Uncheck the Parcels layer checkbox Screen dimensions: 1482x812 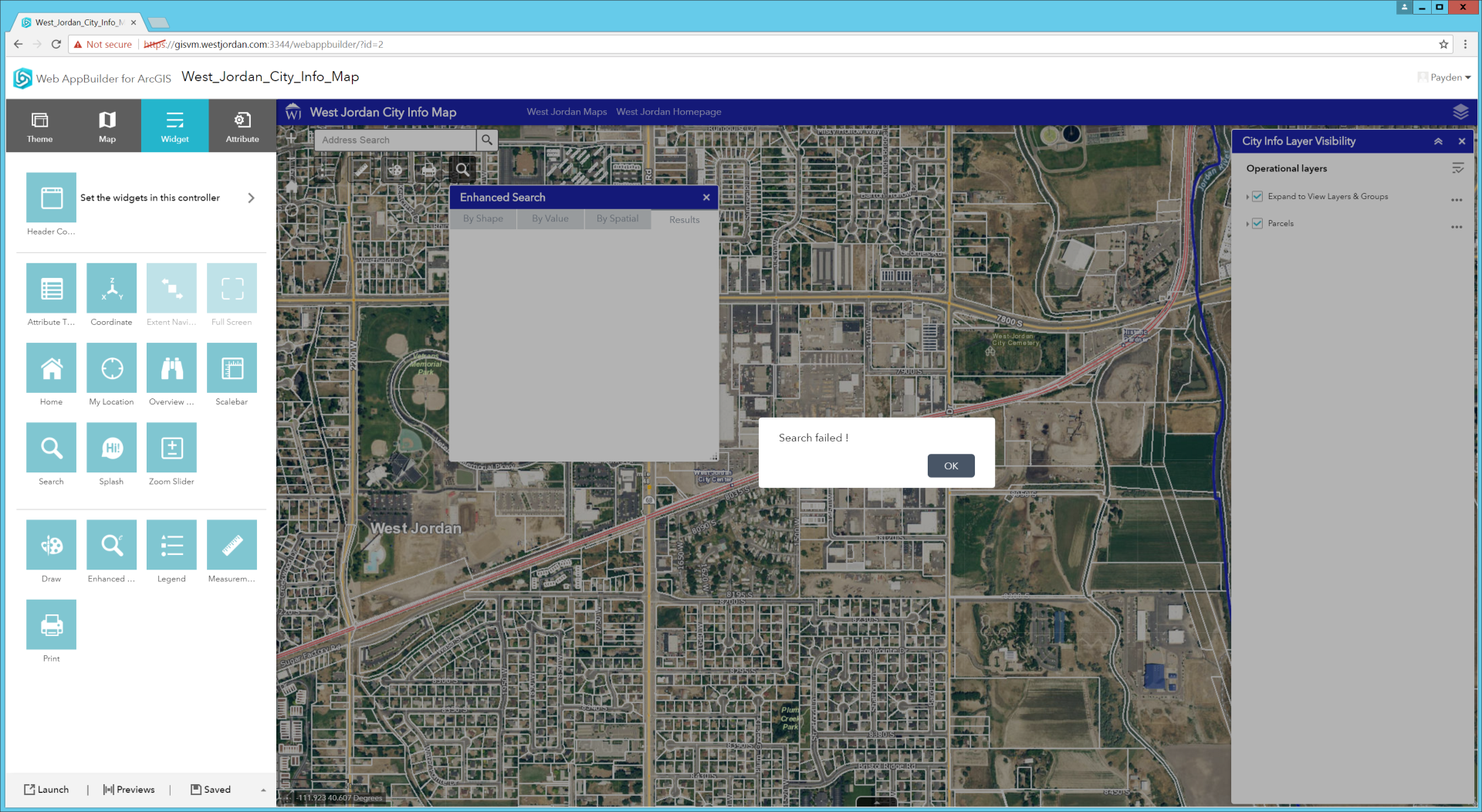1257,223
